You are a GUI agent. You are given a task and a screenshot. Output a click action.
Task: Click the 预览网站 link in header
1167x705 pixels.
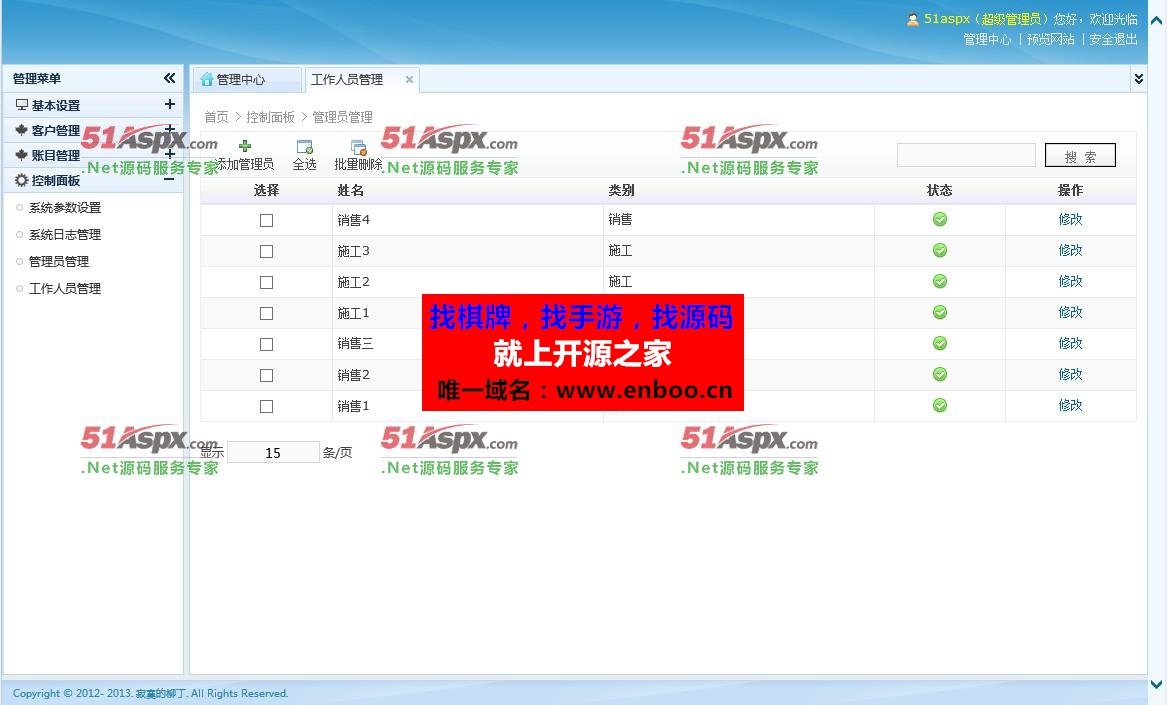(1050, 39)
